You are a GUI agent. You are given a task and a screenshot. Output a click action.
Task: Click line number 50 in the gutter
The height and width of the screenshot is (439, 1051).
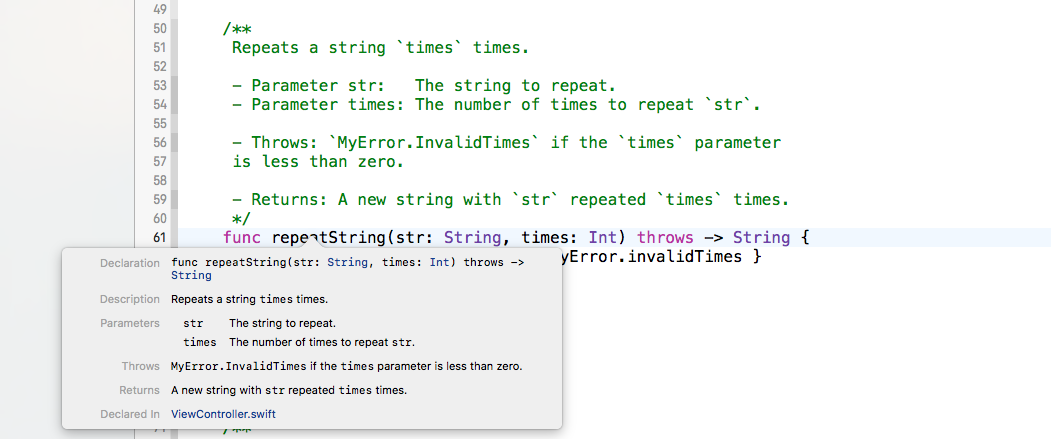[159, 29]
